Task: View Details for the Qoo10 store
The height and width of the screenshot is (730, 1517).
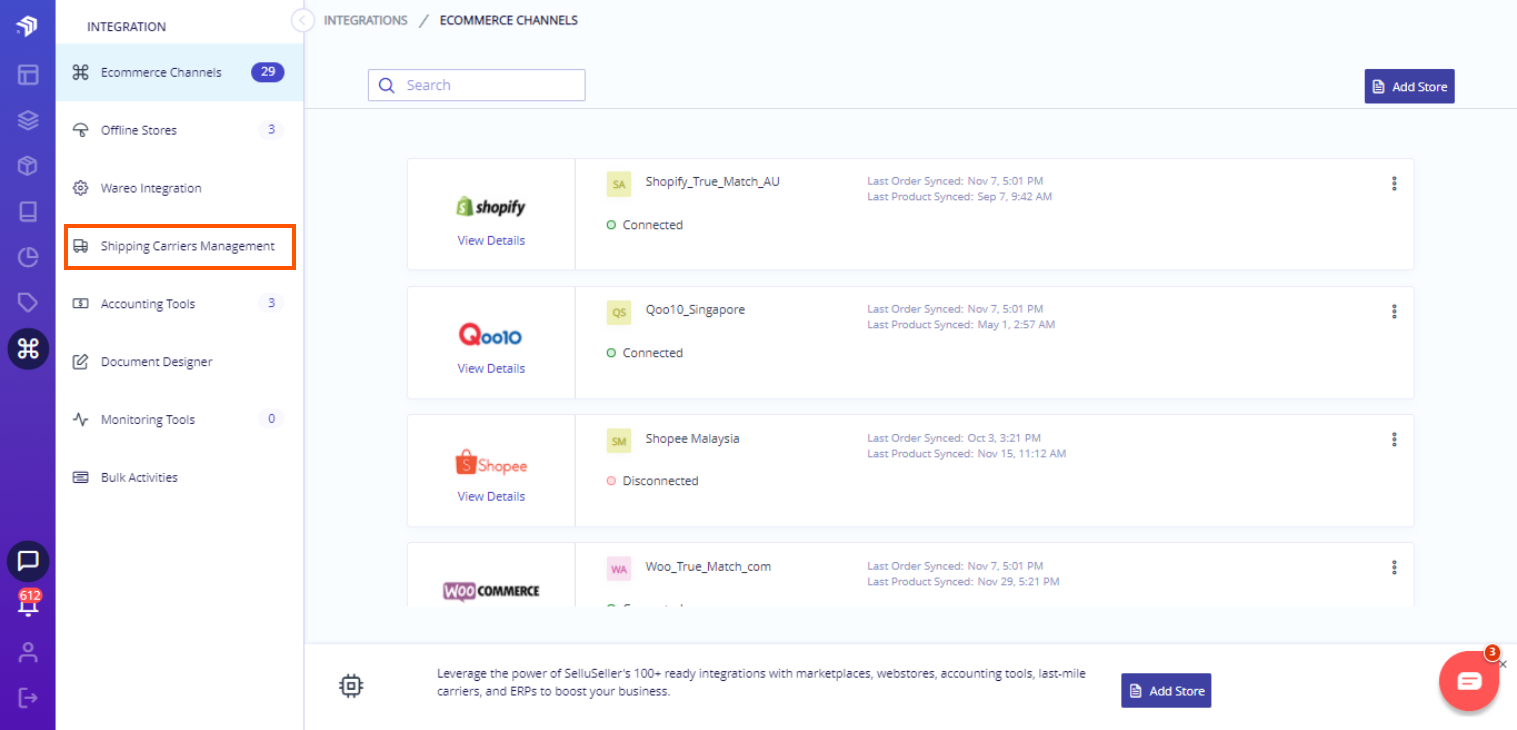Action: tap(491, 368)
